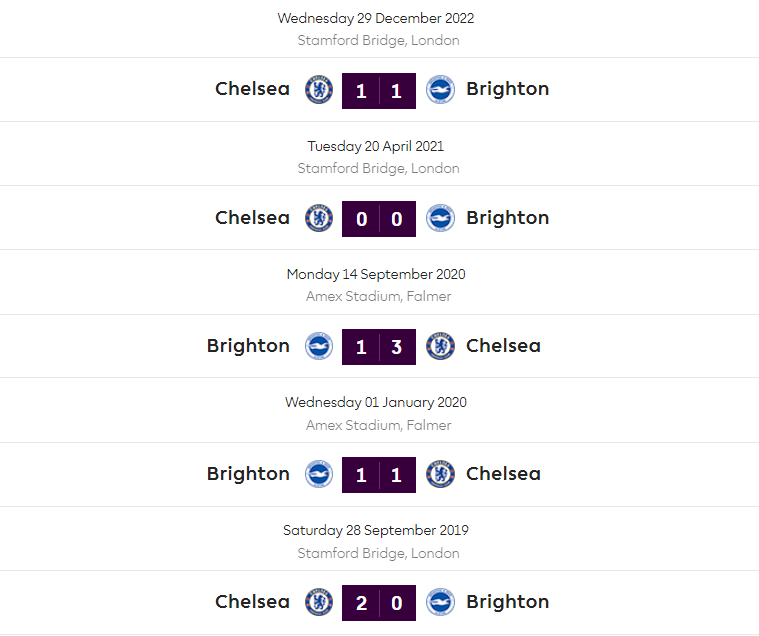Click Brighton crest in 14 September 2020 match

318,346
